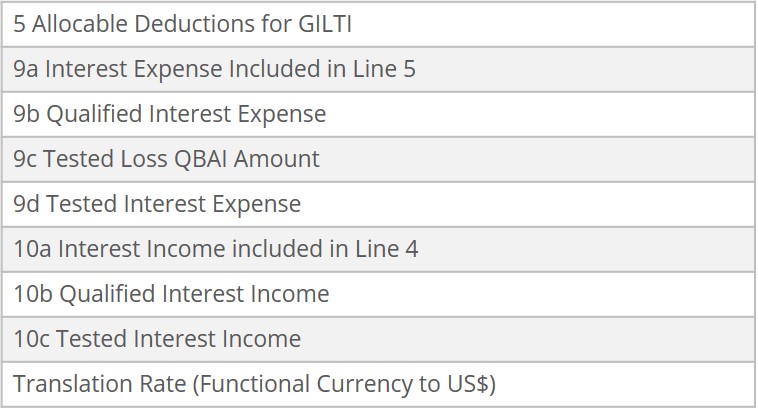Click the 10c Tested Interest Income row
758x413 pixels.
(x=378, y=339)
